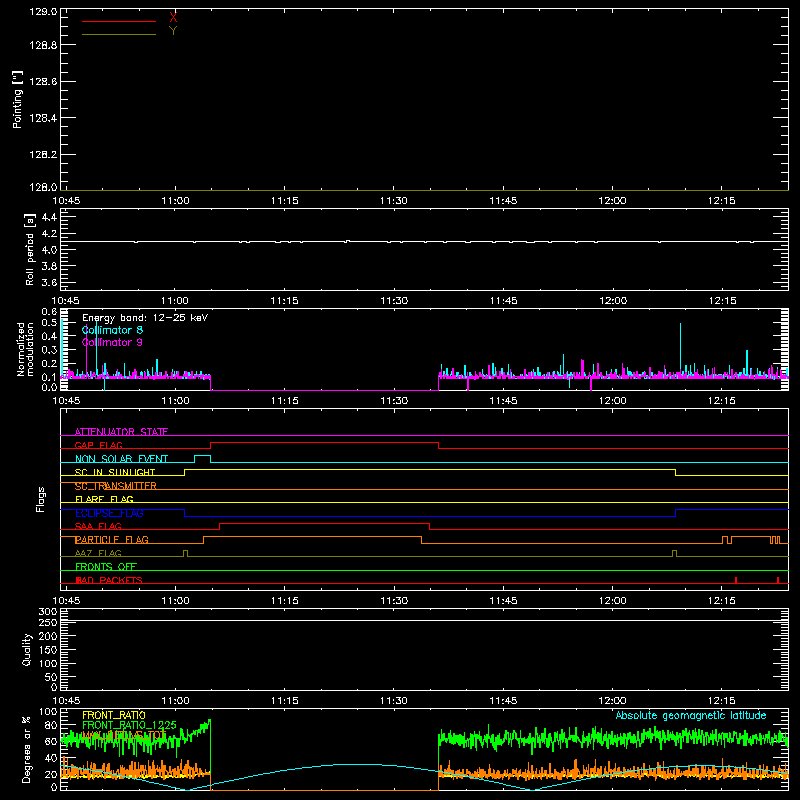Click the FRONTS_OFF flag label
The width and height of the screenshot is (800, 800).
pyautogui.click(x=106, y=567)
